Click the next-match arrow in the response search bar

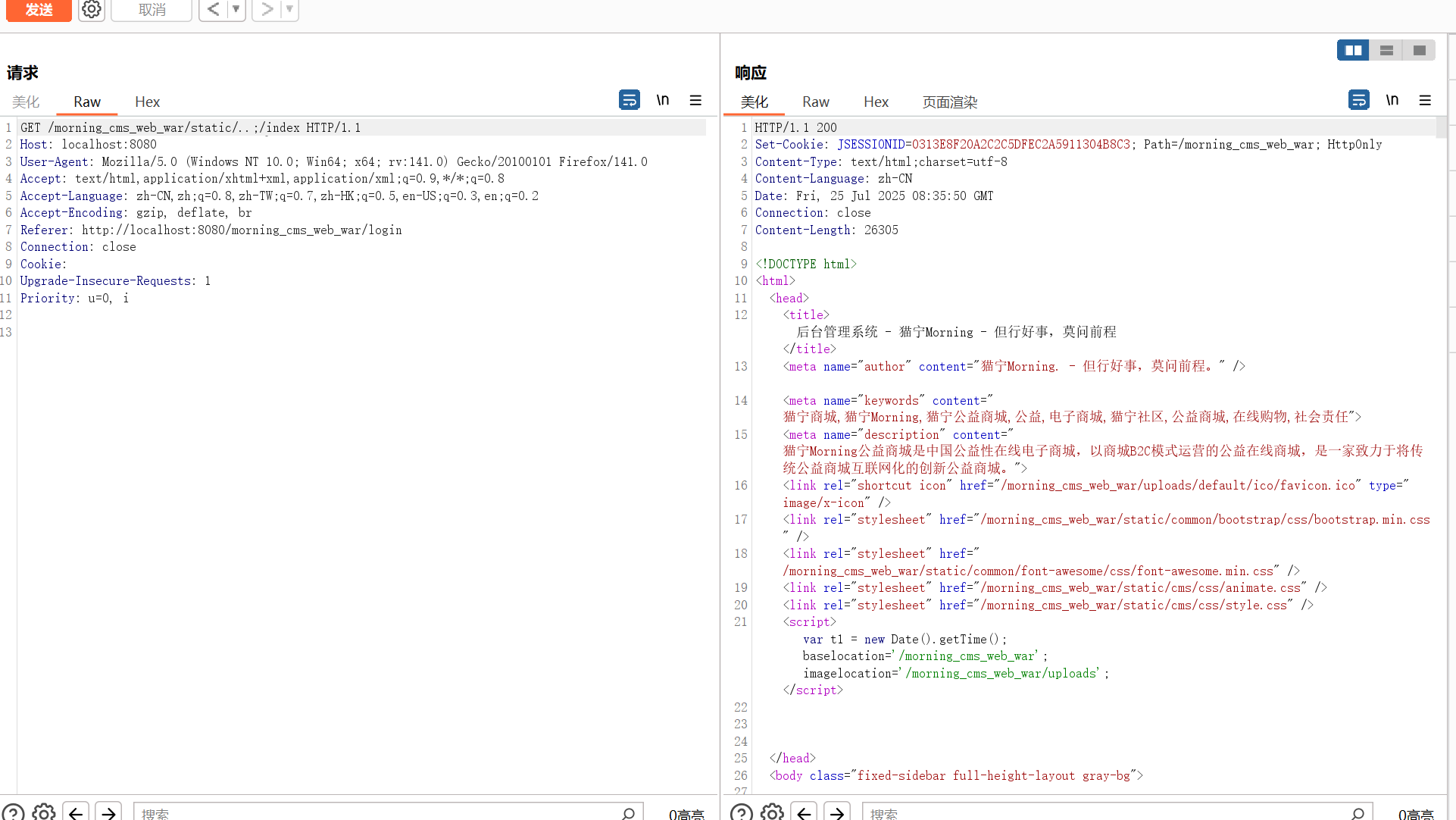coord(837,812)
